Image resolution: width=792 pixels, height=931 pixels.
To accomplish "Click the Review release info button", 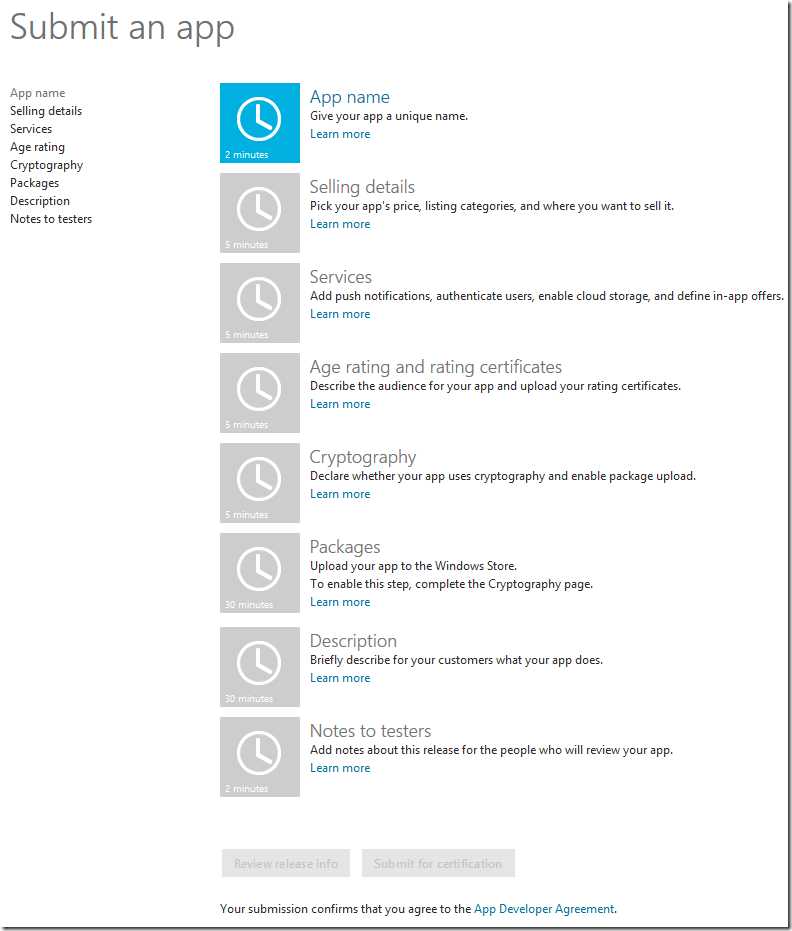I will (286, 863).
